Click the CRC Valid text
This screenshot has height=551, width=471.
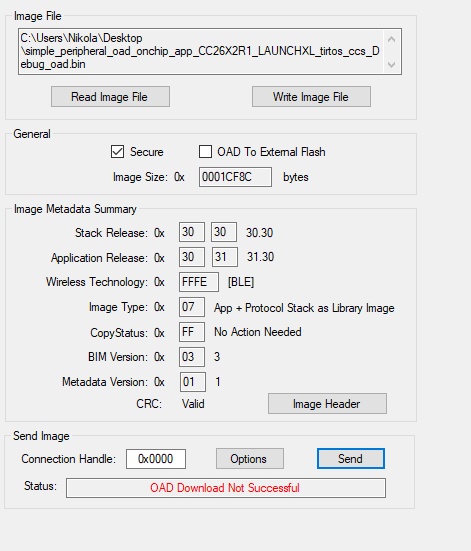[x=193, y=404]
